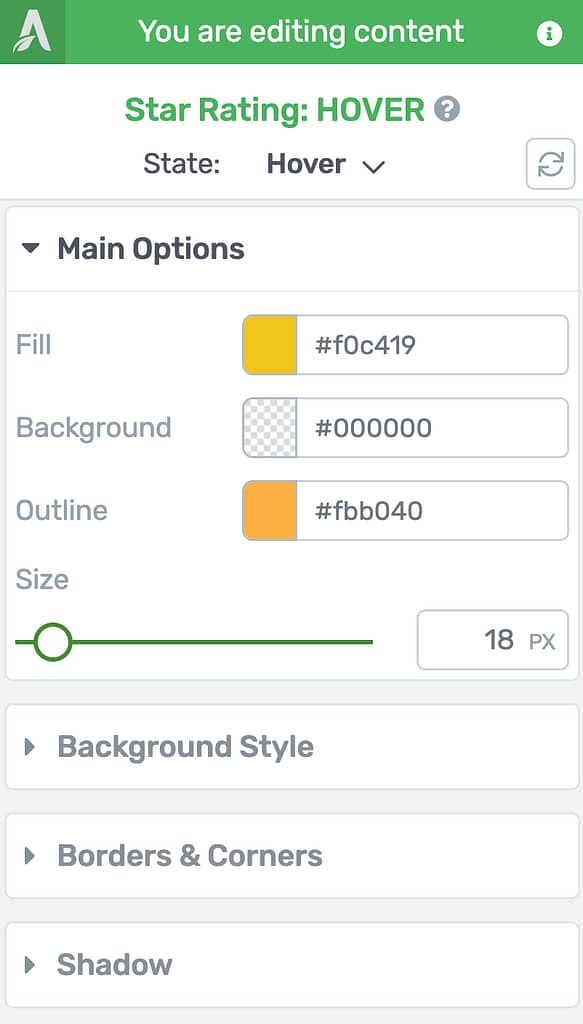Image resolution: width=583 pixels, height=1024 pixels.
Task: Open the yellow Fill color swatch
Action: pyautogui.click(x=270, y=345)
